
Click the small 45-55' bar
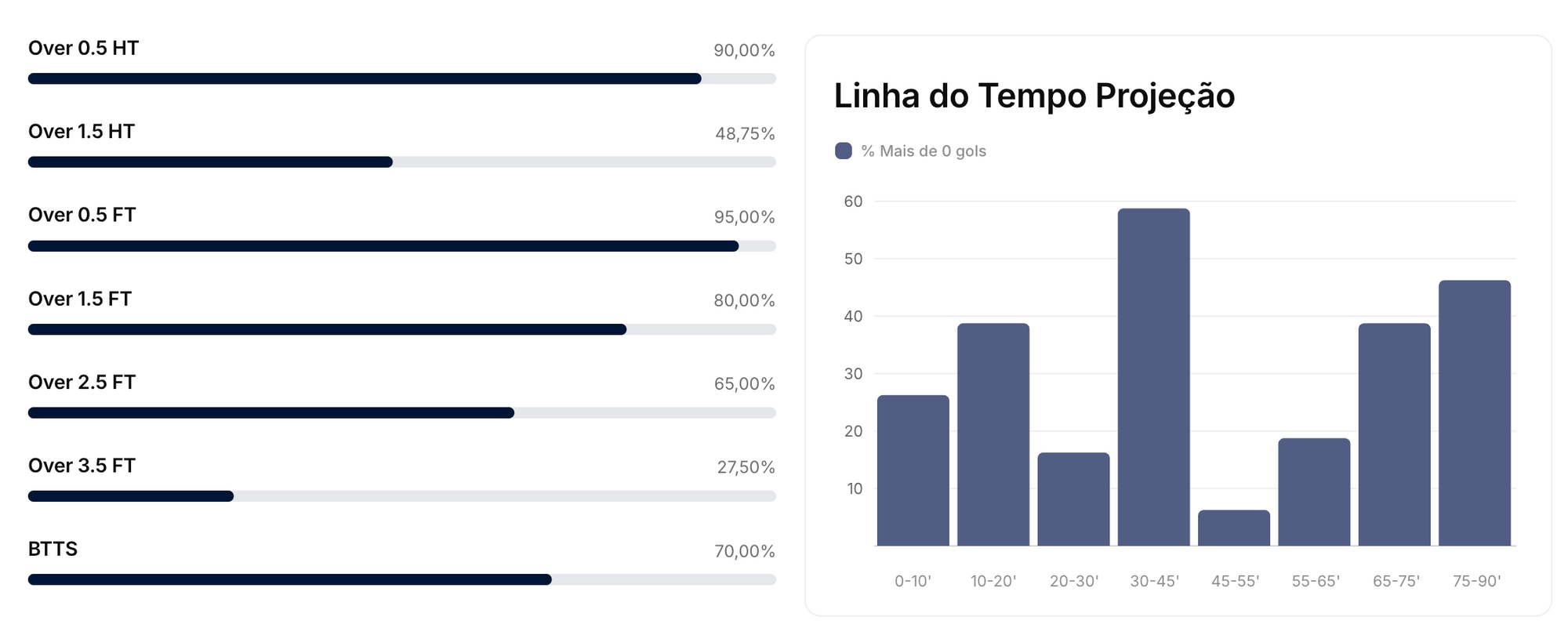tap(1234, 528)
